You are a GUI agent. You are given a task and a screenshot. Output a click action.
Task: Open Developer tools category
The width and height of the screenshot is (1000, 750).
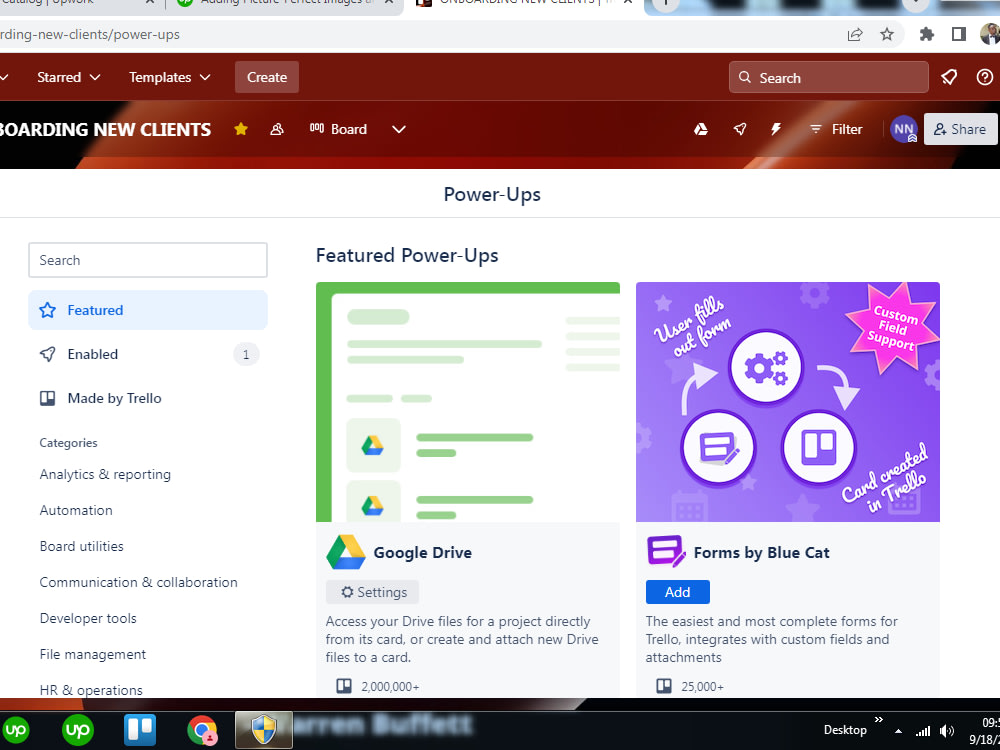click(x=88, y=618)
